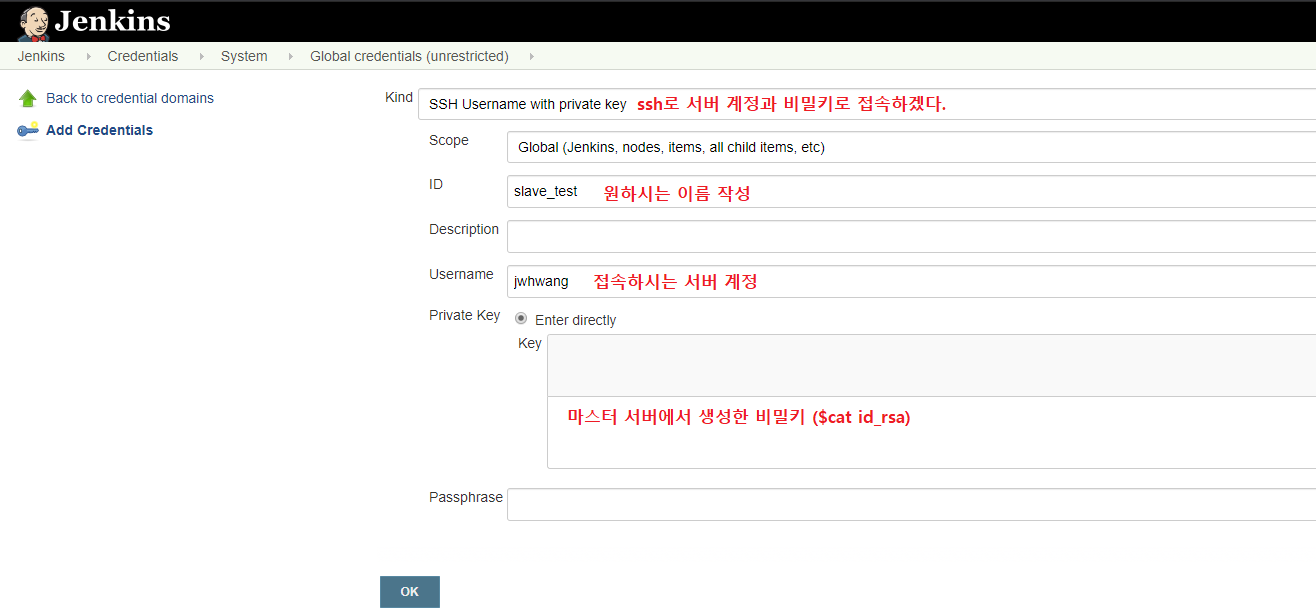Open the Scope dropdown
The image size is (1316, 615).
(911, 147)
